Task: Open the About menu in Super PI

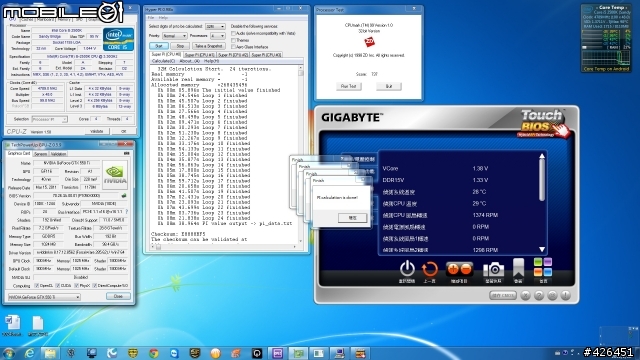Action: coord(189,61)
